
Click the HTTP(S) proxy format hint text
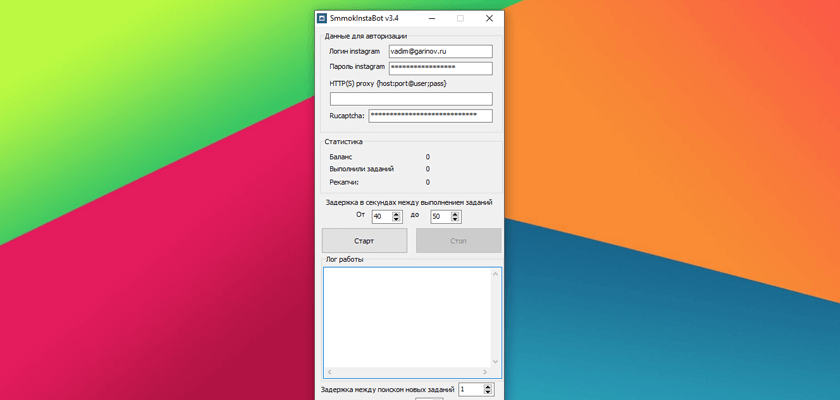pyautogui.click(x=388, y=84)
